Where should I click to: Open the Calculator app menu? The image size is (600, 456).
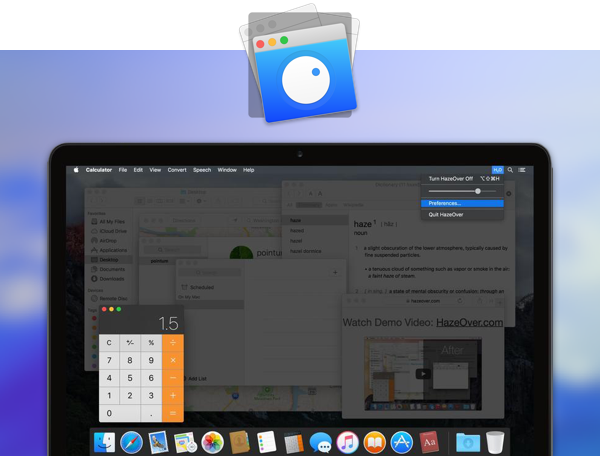(99, 170)
